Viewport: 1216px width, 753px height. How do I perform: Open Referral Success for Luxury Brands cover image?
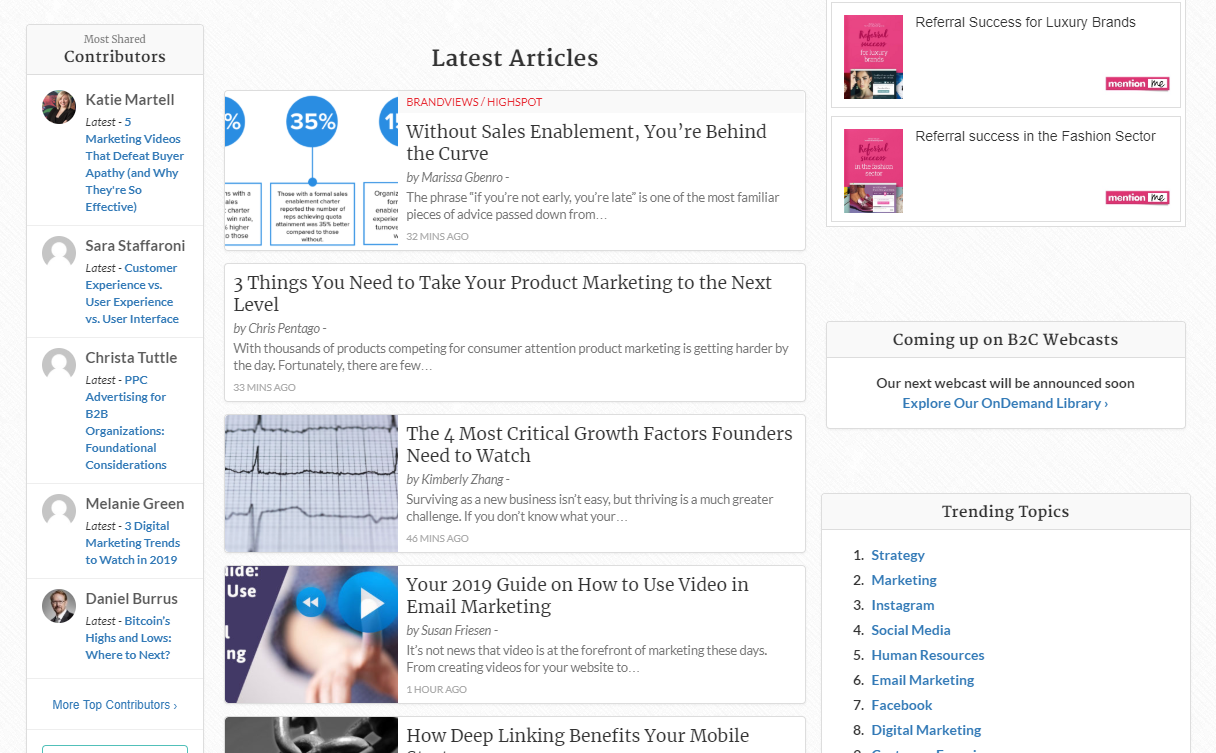[x=873, y=57]
